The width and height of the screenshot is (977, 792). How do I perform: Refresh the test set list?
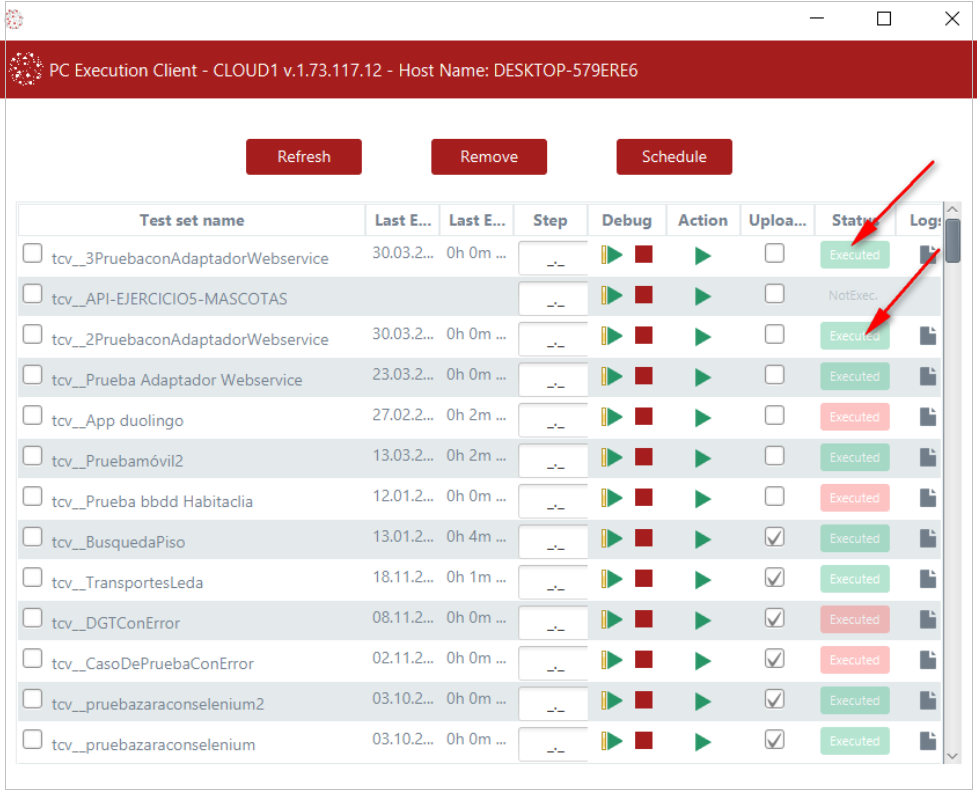pos(304,157)
